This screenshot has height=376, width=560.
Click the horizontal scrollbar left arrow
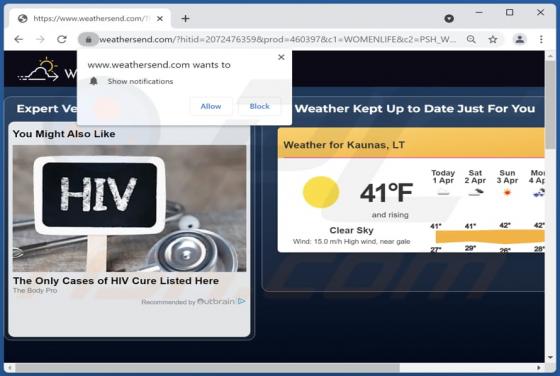coord(9,368)
